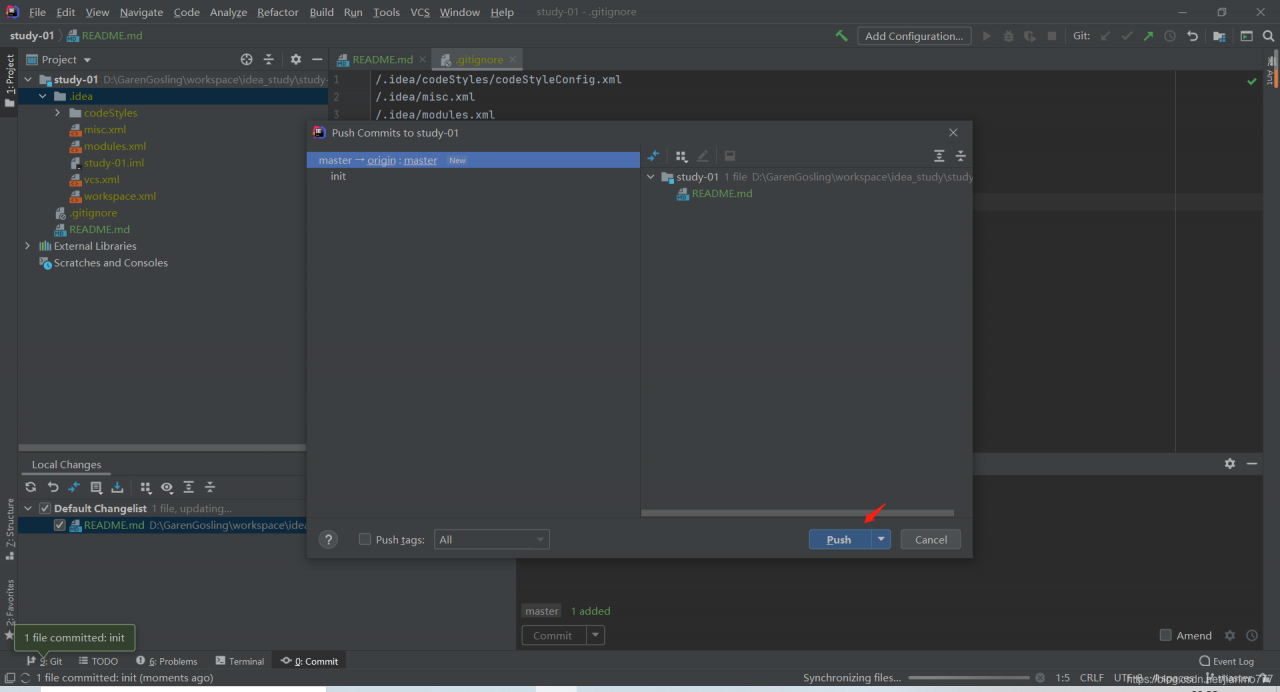This screenshot has height=692, width=1280.
Task: Open the 6: Problems tool window tab
Action: coord(166,661)
